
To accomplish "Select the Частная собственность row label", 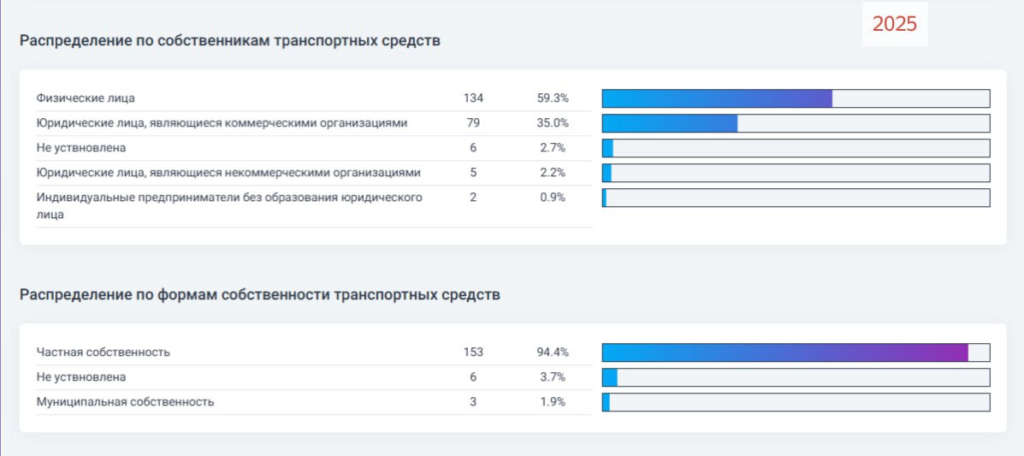I will pyautogui.click(x=103, y=353).
